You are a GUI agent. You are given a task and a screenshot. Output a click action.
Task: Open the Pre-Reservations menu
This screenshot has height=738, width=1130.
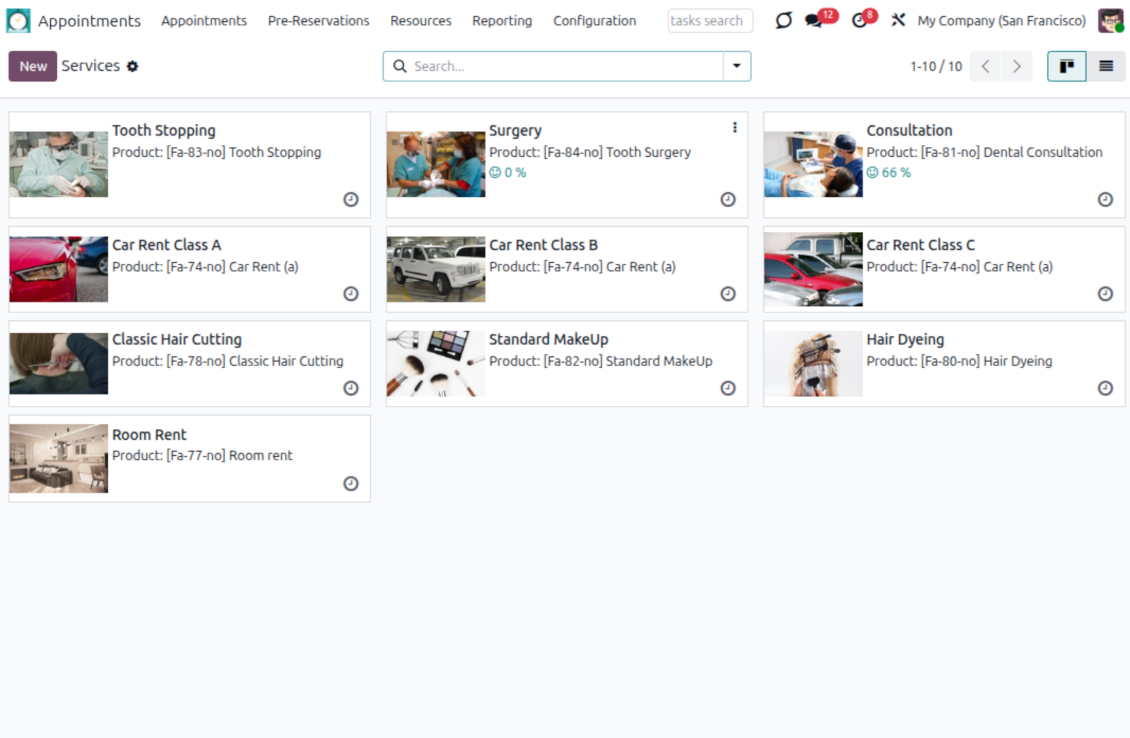[318, 21]
